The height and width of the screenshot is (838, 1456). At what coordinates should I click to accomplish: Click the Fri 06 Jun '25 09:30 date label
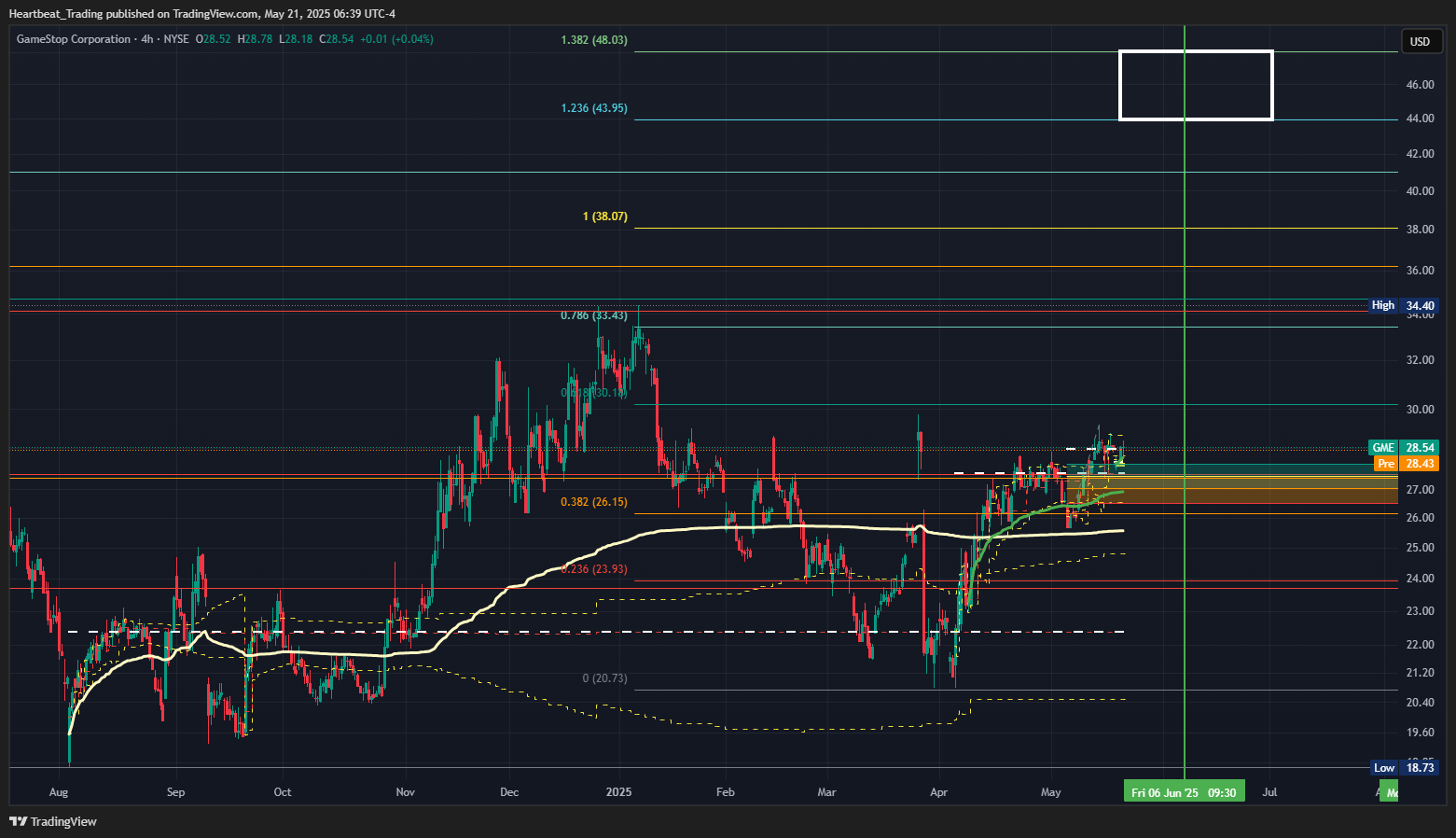point(1184,793)
